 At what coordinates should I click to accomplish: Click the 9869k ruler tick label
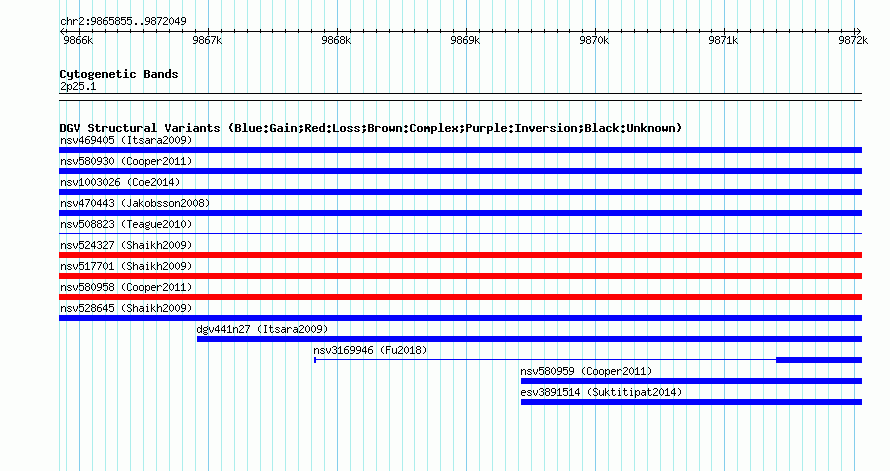(x=465, y=40)
